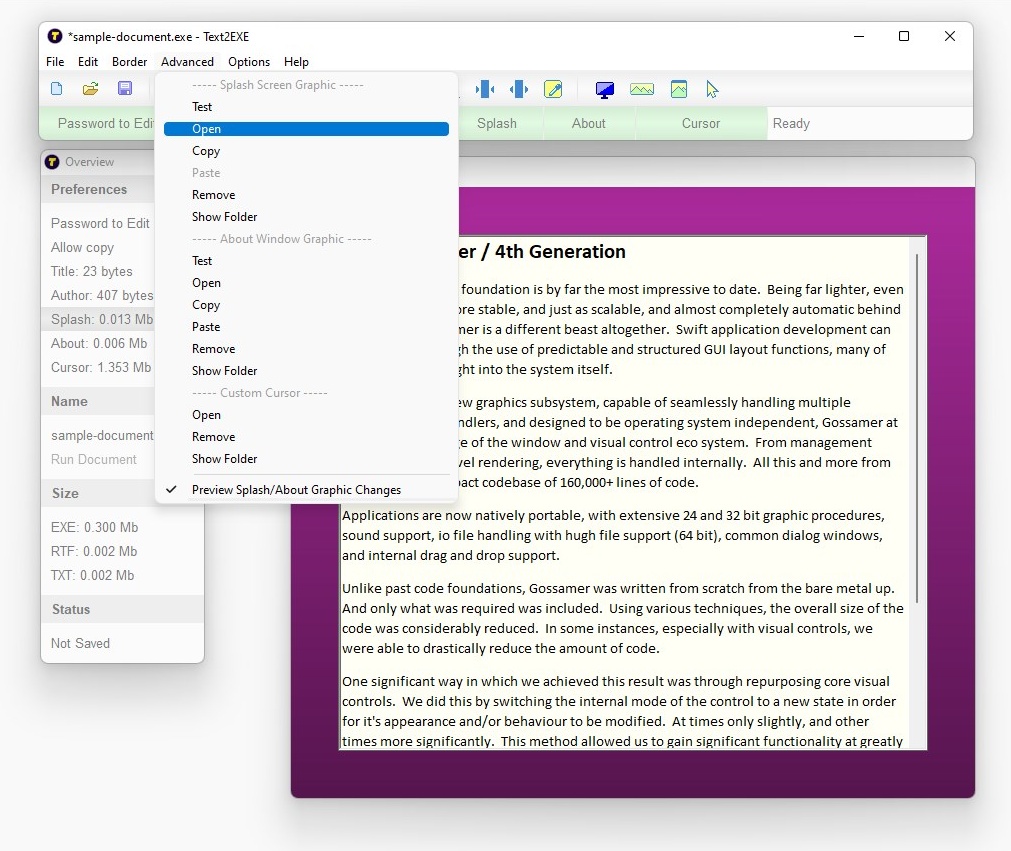This screenshot has width=1011, height=851.
Task: Toggle the Allow copy preference
Action: (x=82, y=247)
